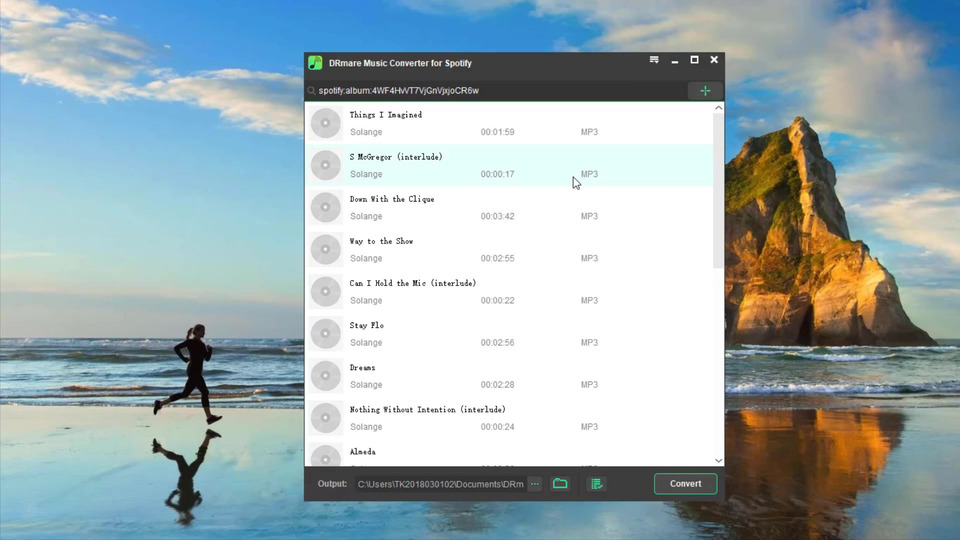The width and height of the screenshot is (960, 540).
Task: Open the converted list icon
Action: click(x=597, y=484)
